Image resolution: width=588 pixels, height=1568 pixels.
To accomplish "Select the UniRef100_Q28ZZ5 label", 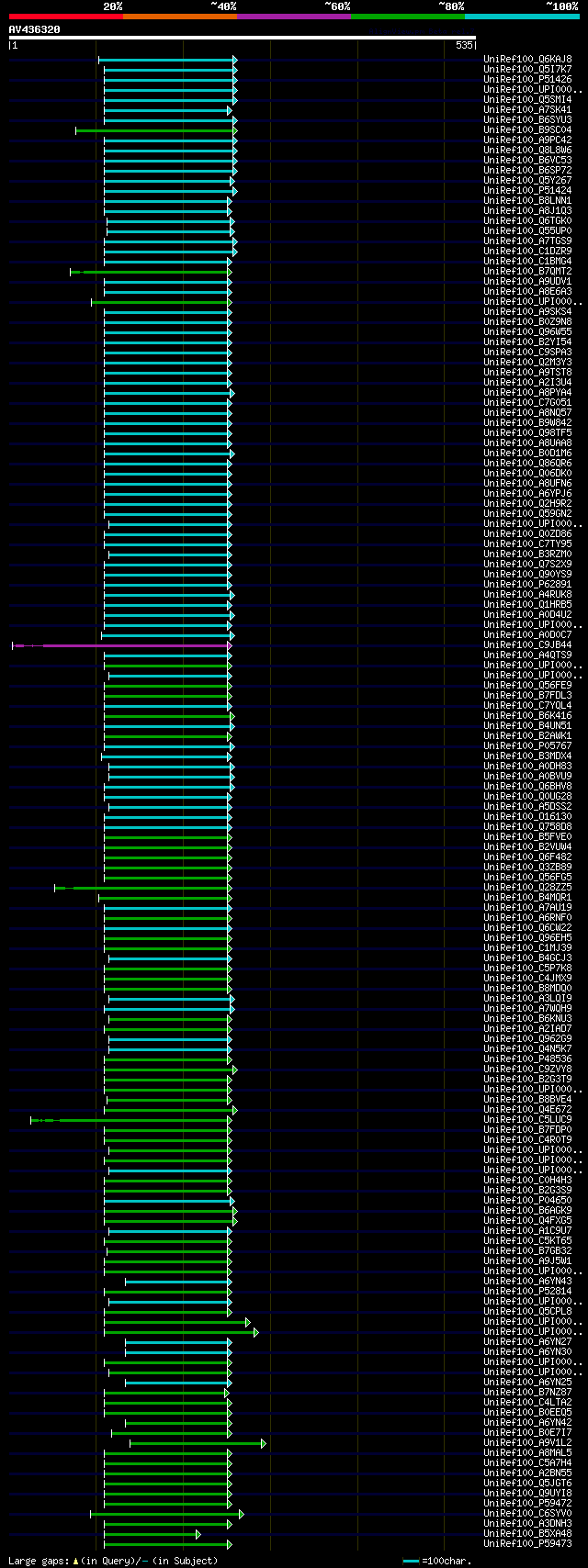I will 527,888.
